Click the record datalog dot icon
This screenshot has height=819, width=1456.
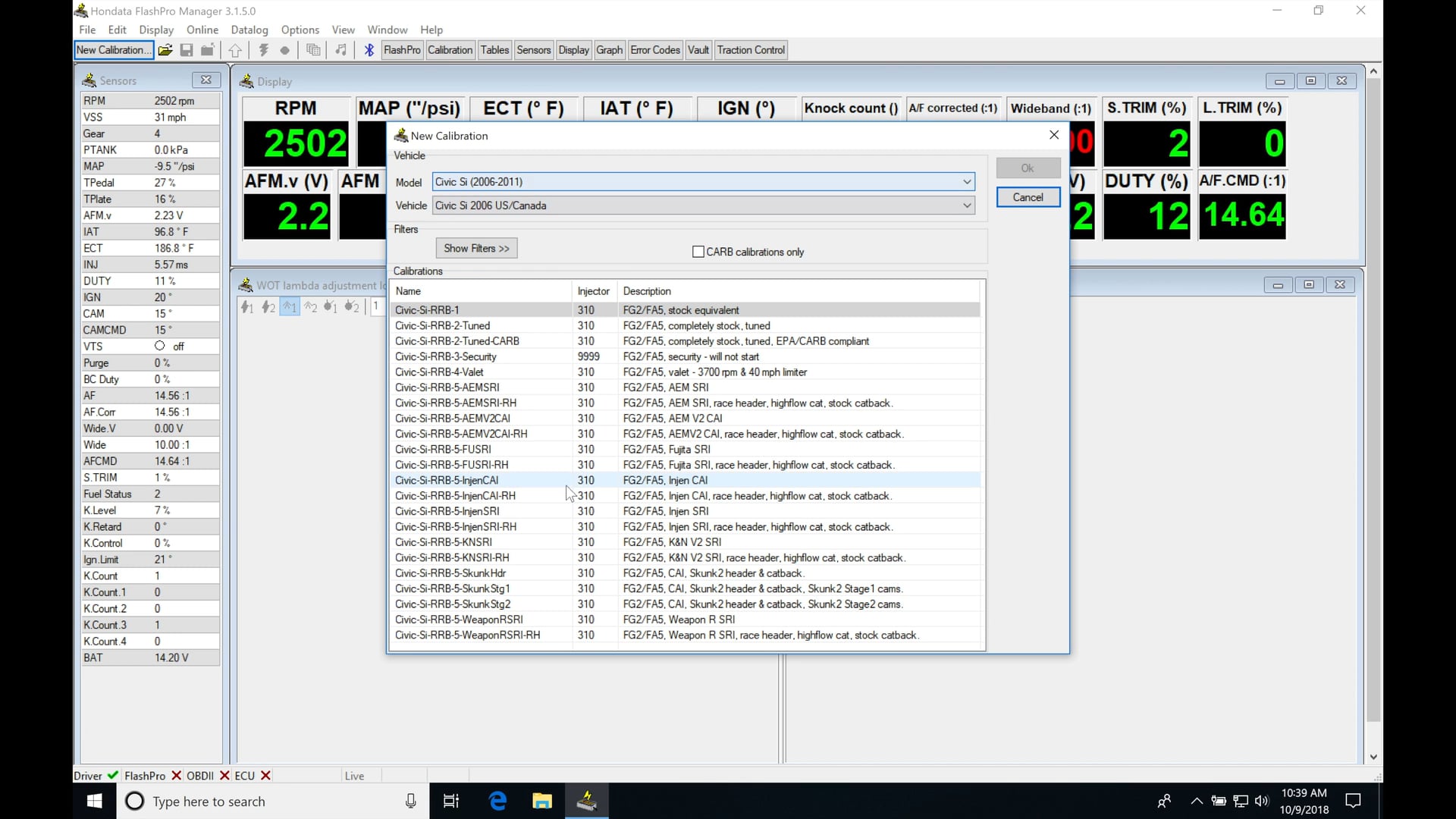coord(285,50)
